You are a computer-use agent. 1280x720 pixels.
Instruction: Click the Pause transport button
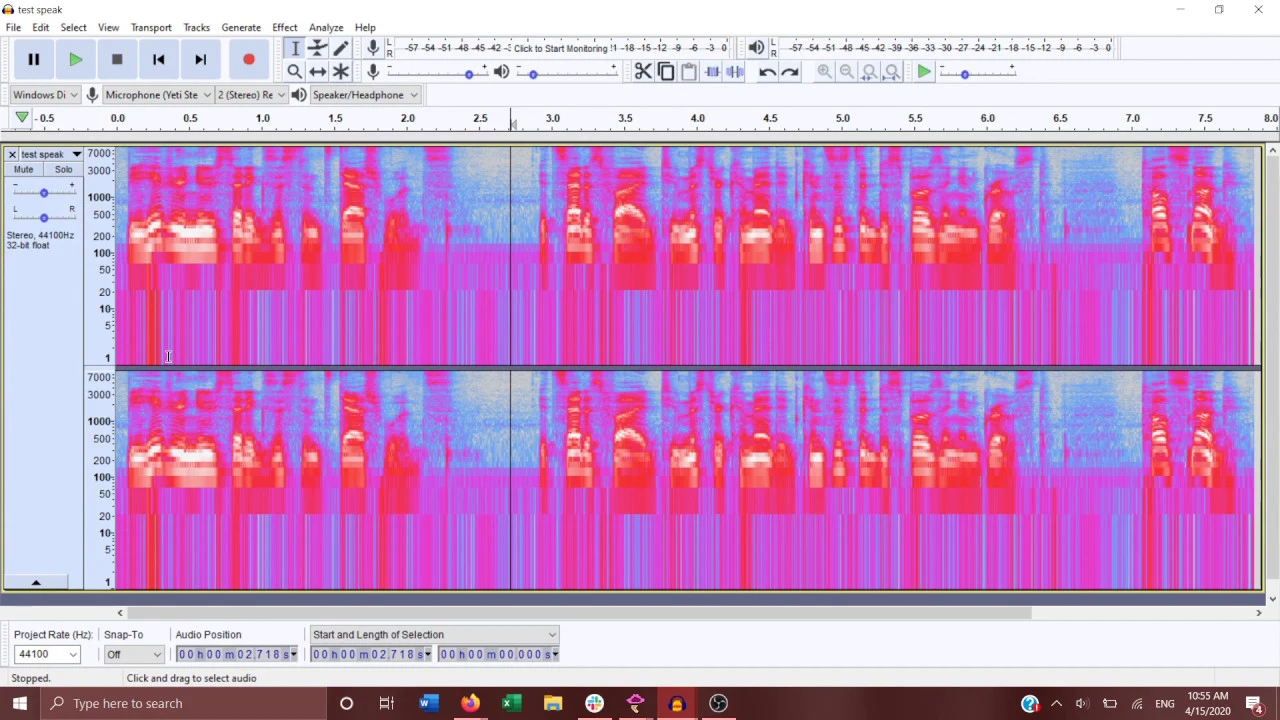click(33, 60)
